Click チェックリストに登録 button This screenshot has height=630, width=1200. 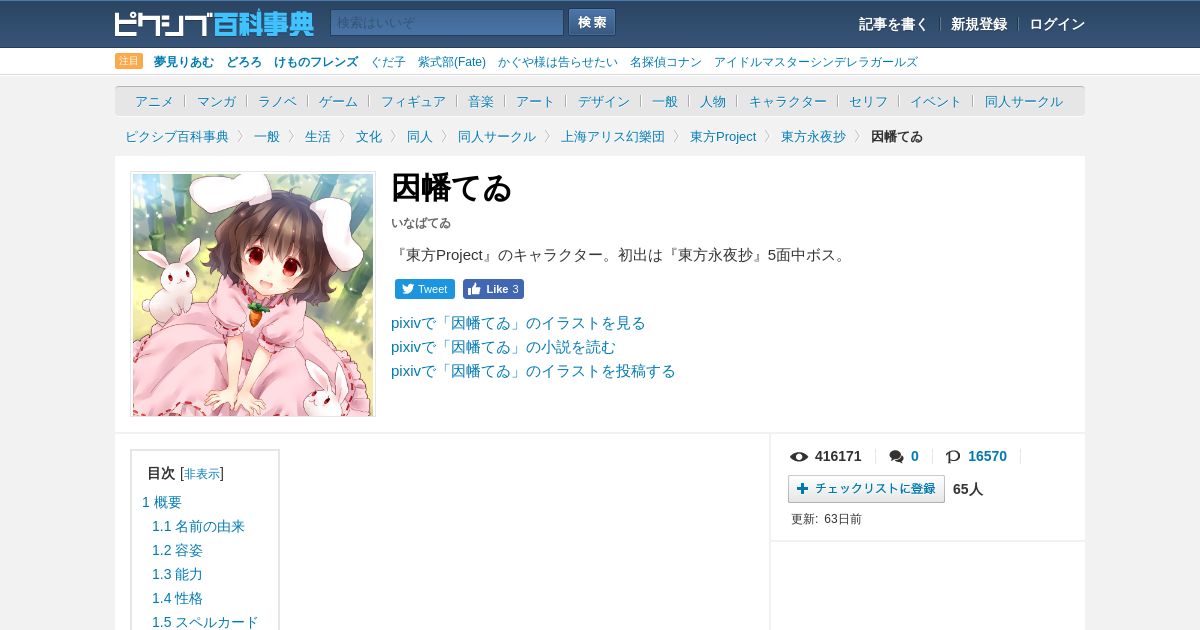(x=866, y=489)
